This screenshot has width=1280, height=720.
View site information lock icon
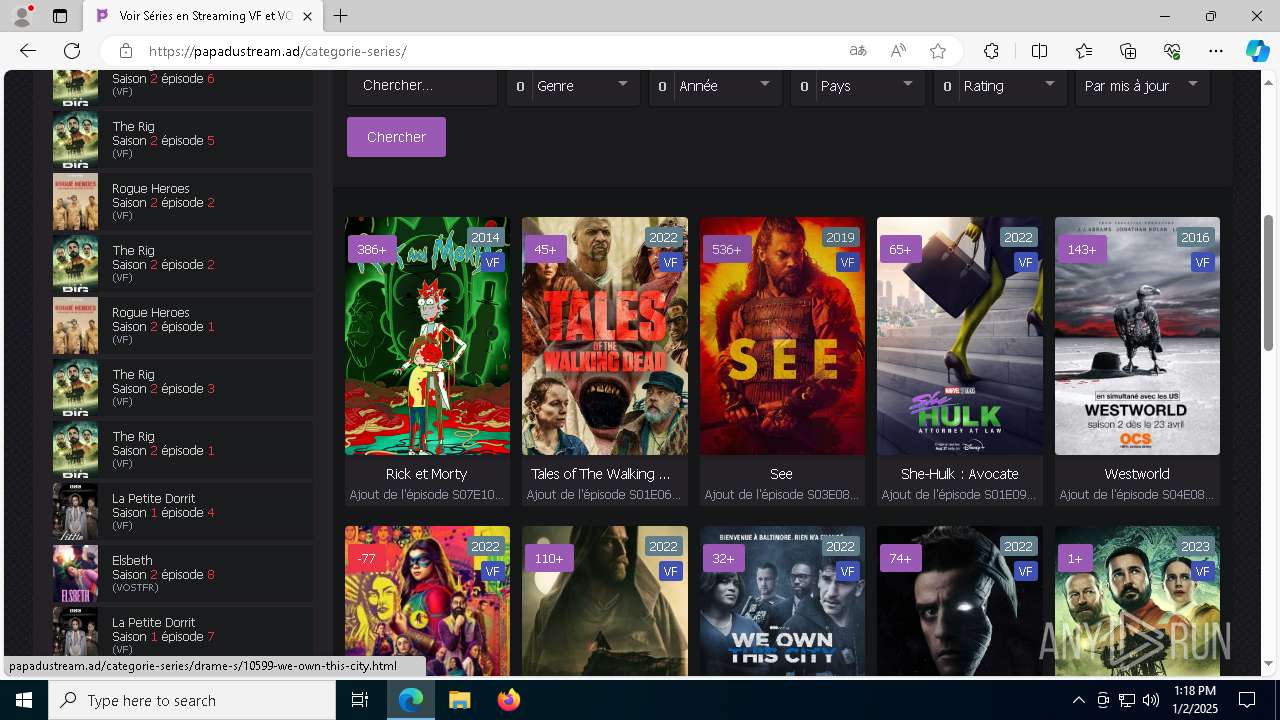click(x=125, y=51)
